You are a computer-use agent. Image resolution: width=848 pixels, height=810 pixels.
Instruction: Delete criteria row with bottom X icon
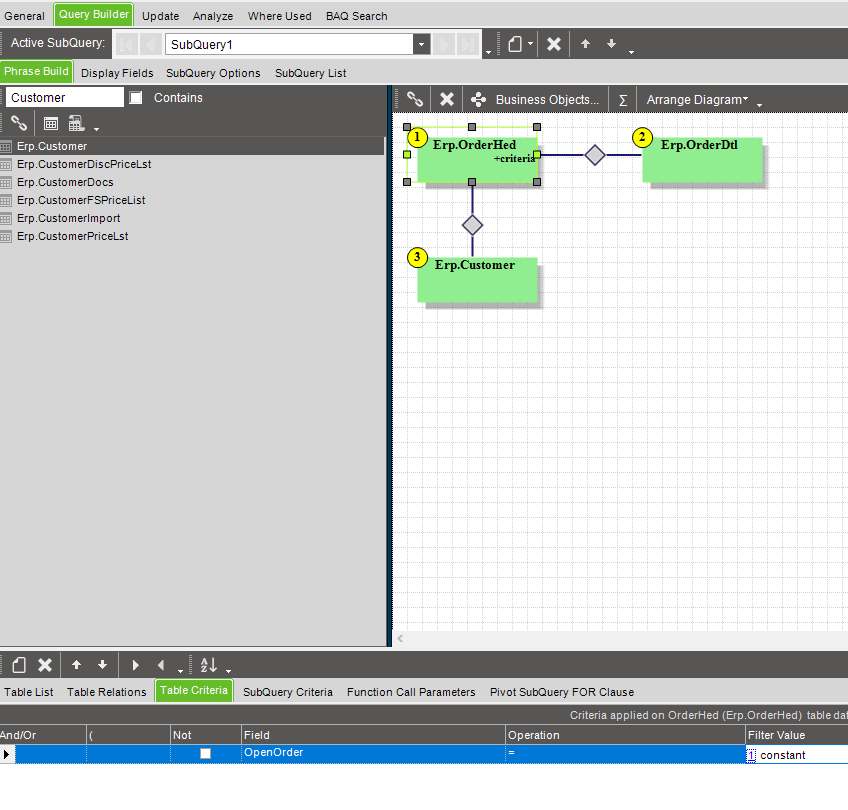pyautogui.click(x=45, y=665)
